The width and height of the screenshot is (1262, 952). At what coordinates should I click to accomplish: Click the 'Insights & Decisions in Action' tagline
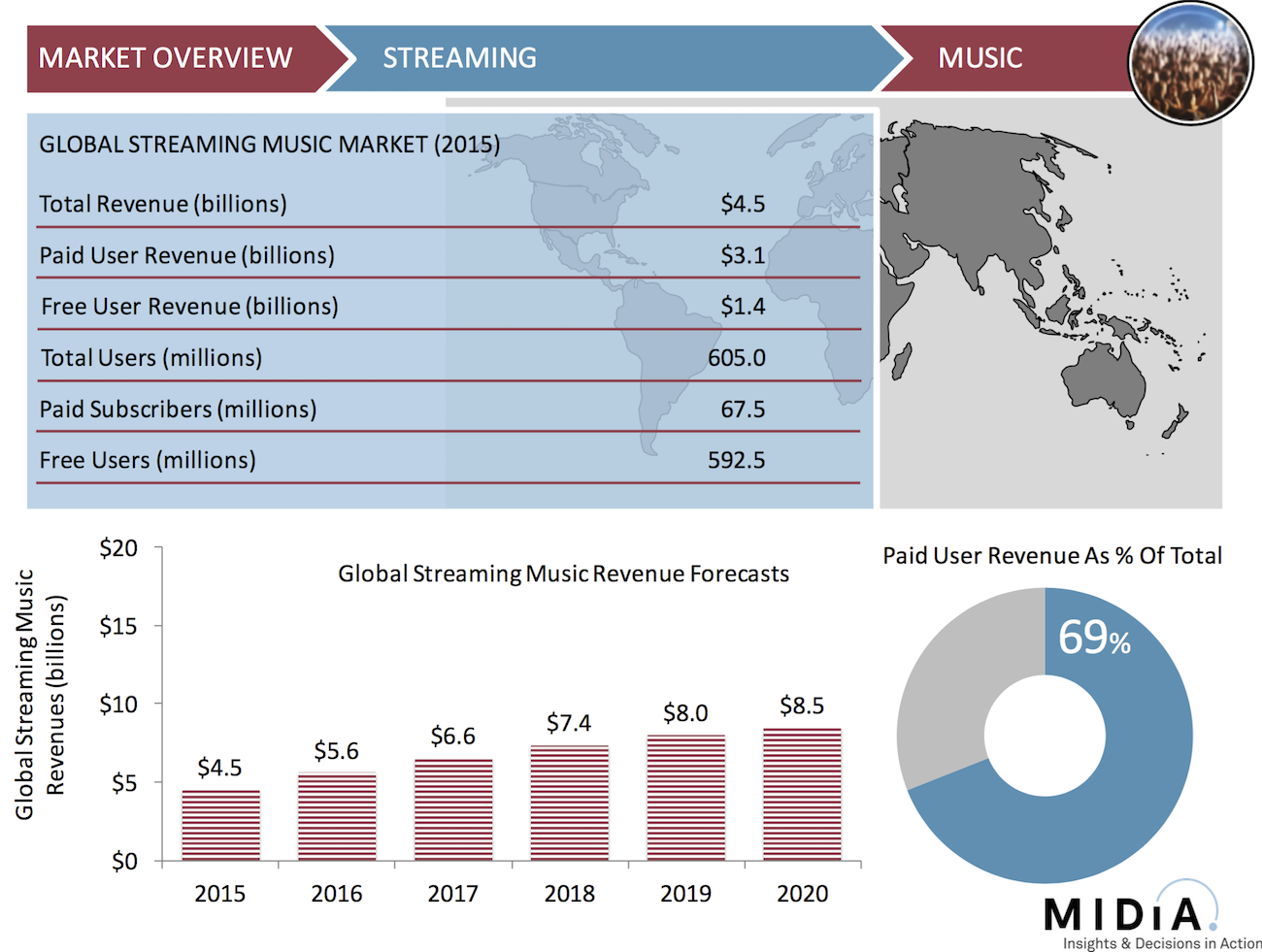1162,943
